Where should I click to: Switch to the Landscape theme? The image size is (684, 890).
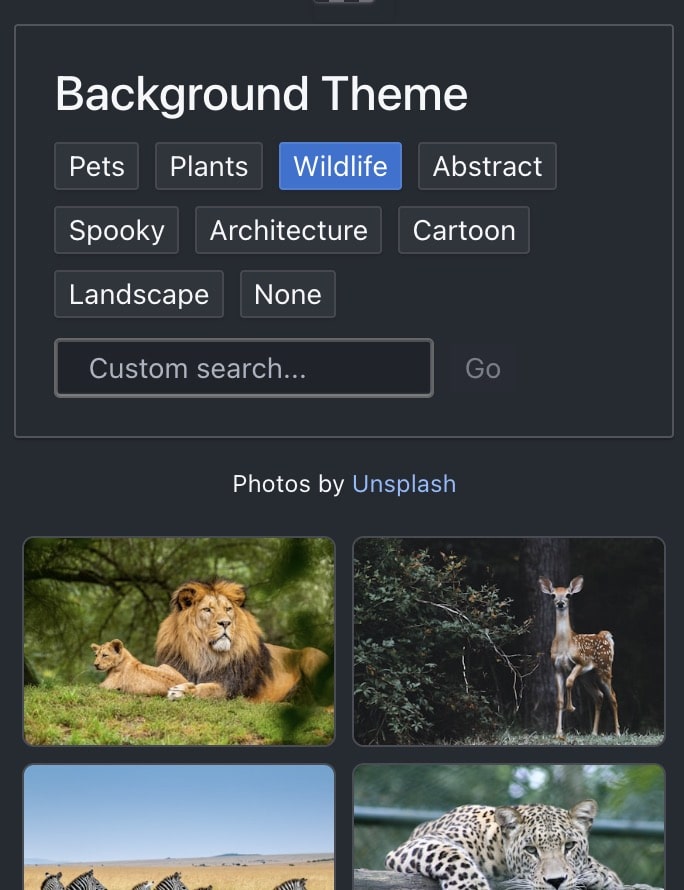click(x=139, y=294)
